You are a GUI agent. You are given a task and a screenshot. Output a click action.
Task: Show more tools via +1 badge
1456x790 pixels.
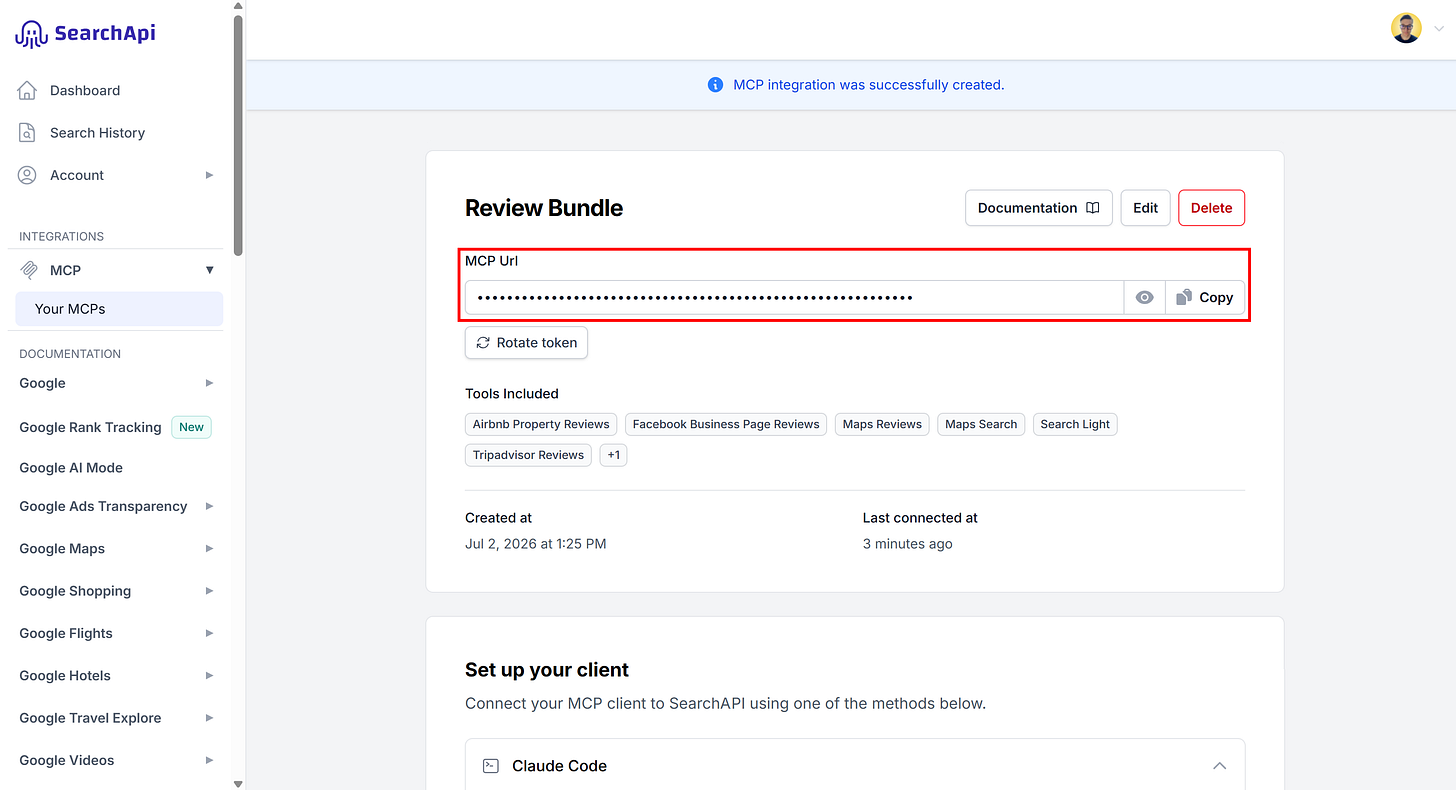[x=613, y=455]
